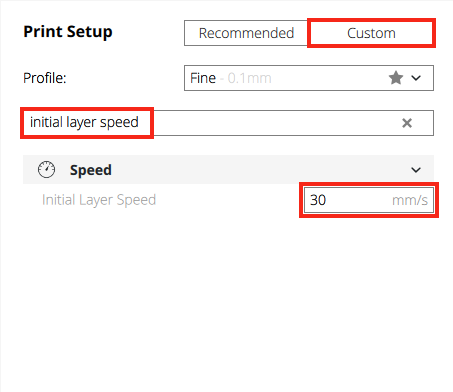
Task: Click the 'Fine' profile name text
Action: (203, 78)
